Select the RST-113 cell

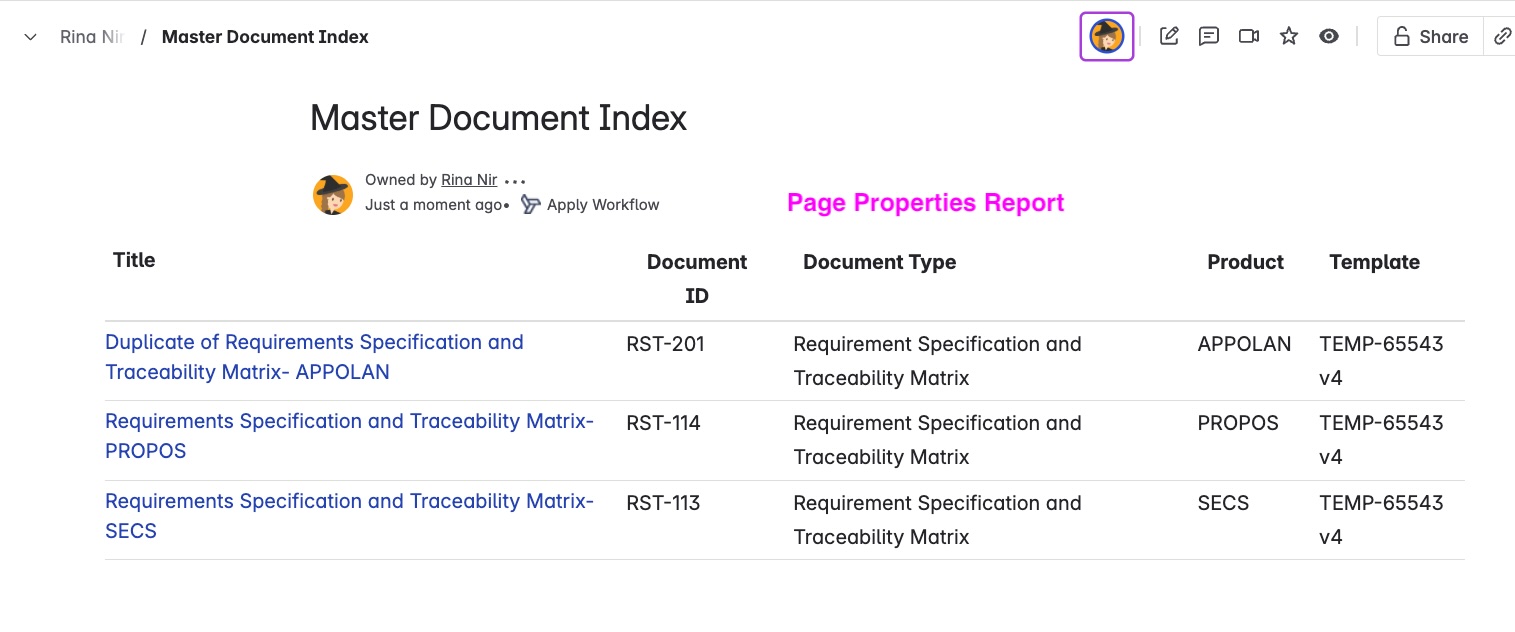[663, 503]
